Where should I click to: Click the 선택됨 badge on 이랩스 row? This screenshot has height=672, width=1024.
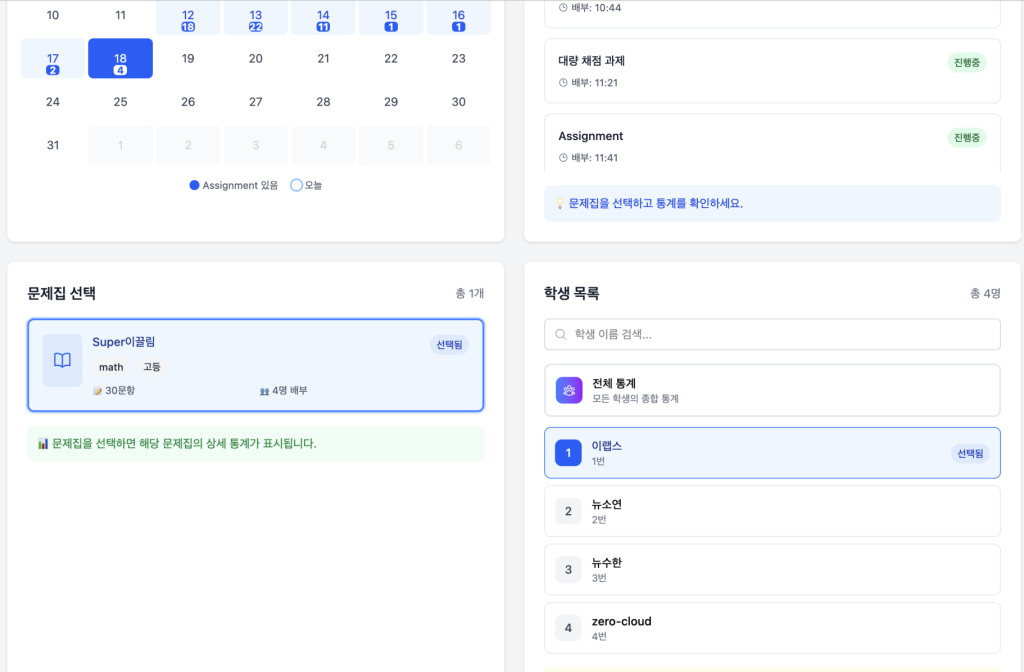coord(969,453)
